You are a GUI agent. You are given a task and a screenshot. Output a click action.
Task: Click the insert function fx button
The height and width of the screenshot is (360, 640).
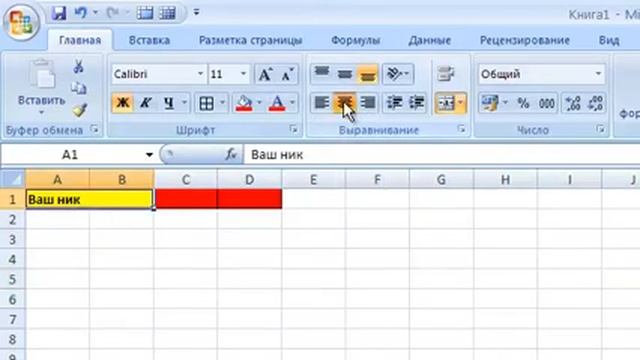point(231,155)
